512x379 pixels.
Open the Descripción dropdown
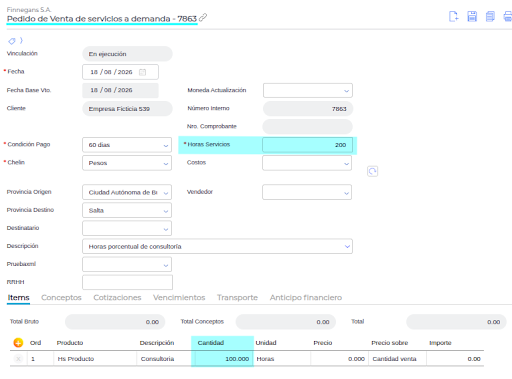click(x=217, y=246)
